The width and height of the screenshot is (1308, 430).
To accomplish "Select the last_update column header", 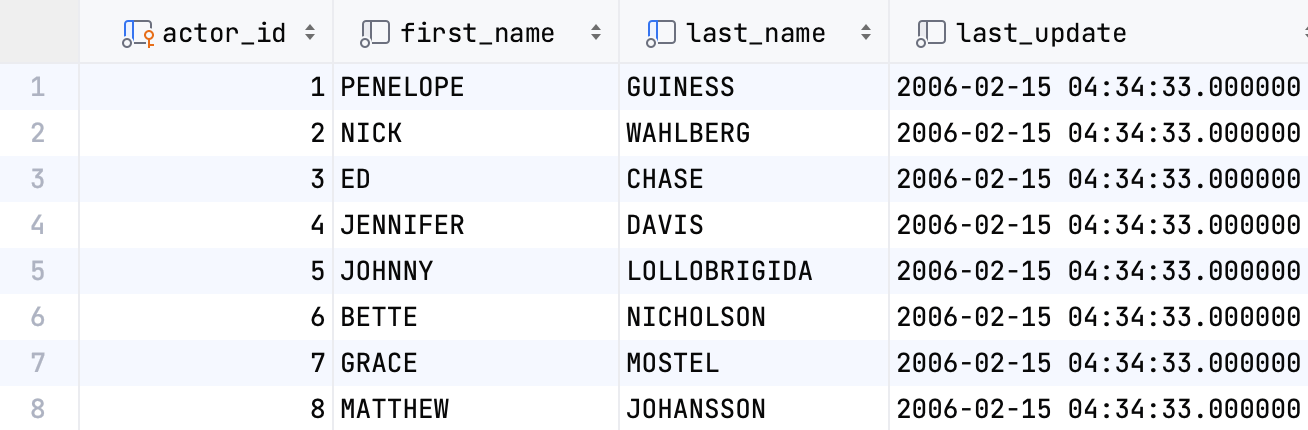I will point(1040,34).
